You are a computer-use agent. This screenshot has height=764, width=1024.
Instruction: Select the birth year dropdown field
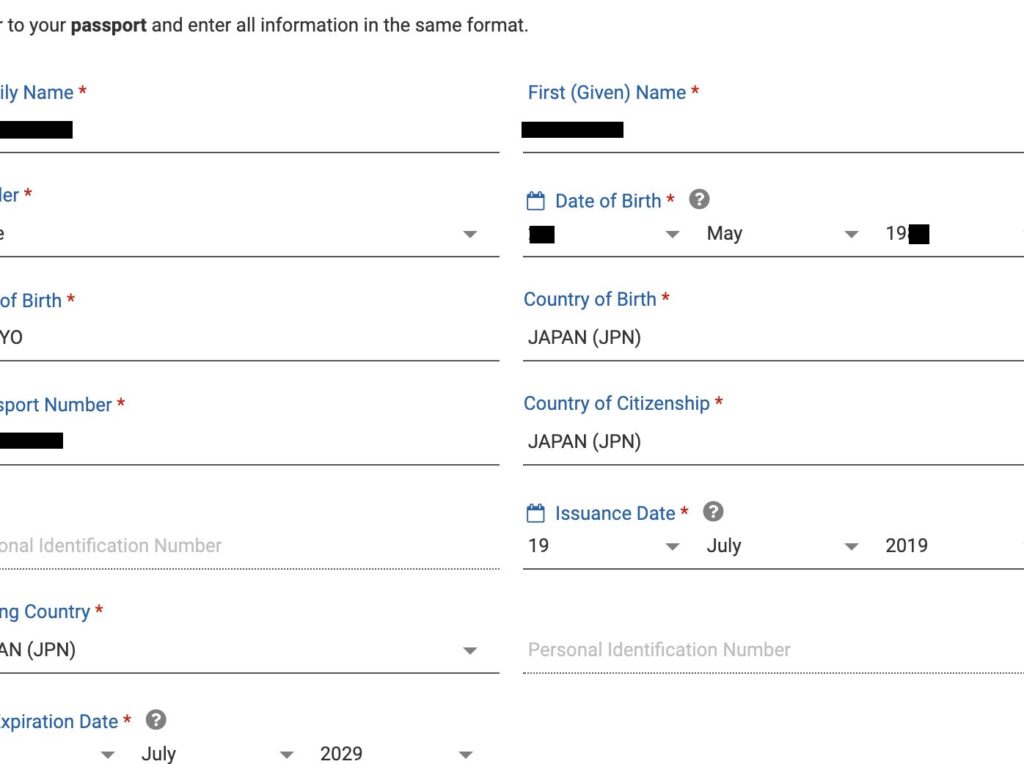(953, 234)
